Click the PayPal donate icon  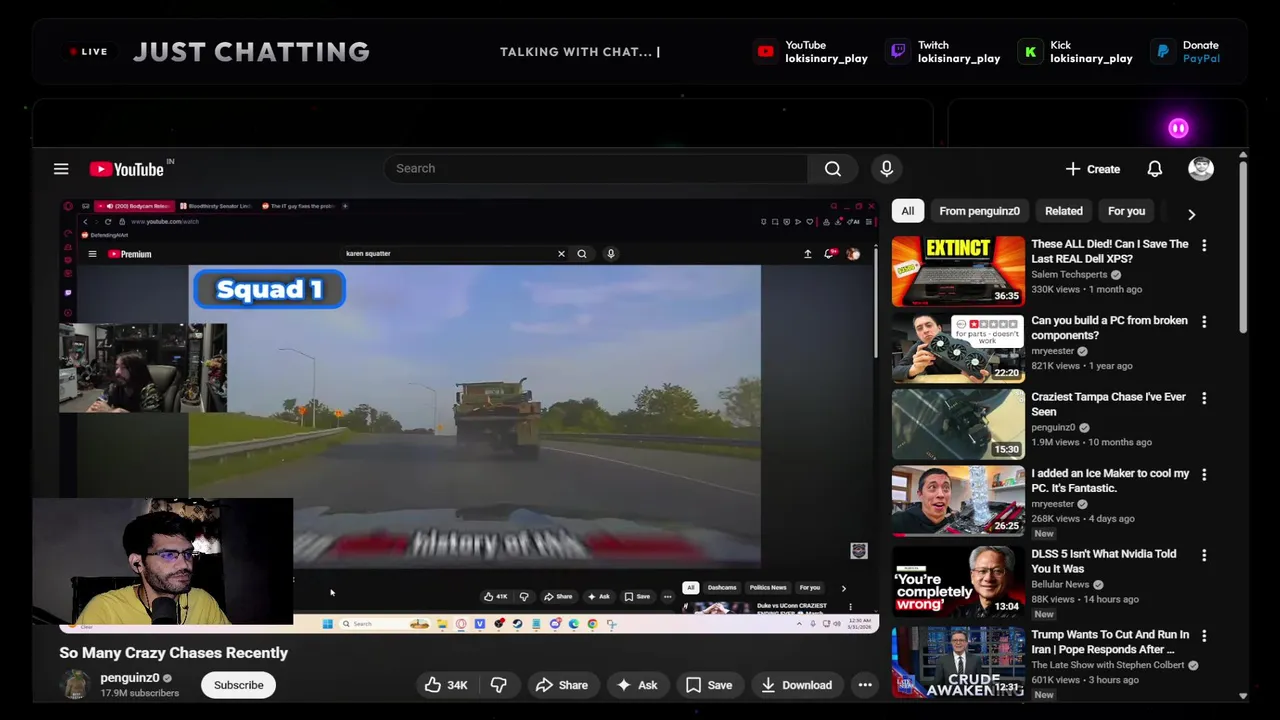(1163, 52)
